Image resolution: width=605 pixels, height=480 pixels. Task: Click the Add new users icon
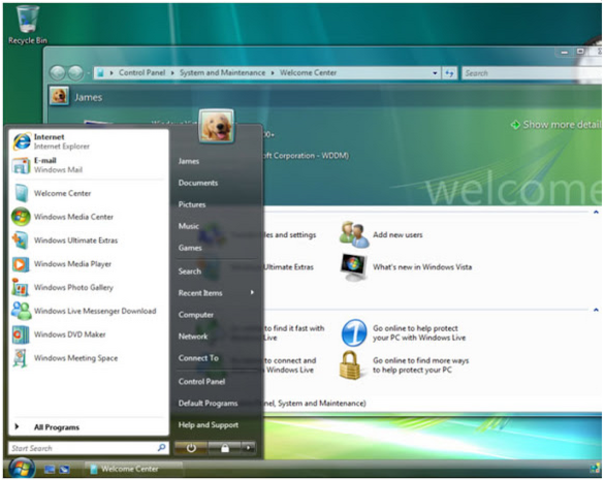[x=354, y=234]
